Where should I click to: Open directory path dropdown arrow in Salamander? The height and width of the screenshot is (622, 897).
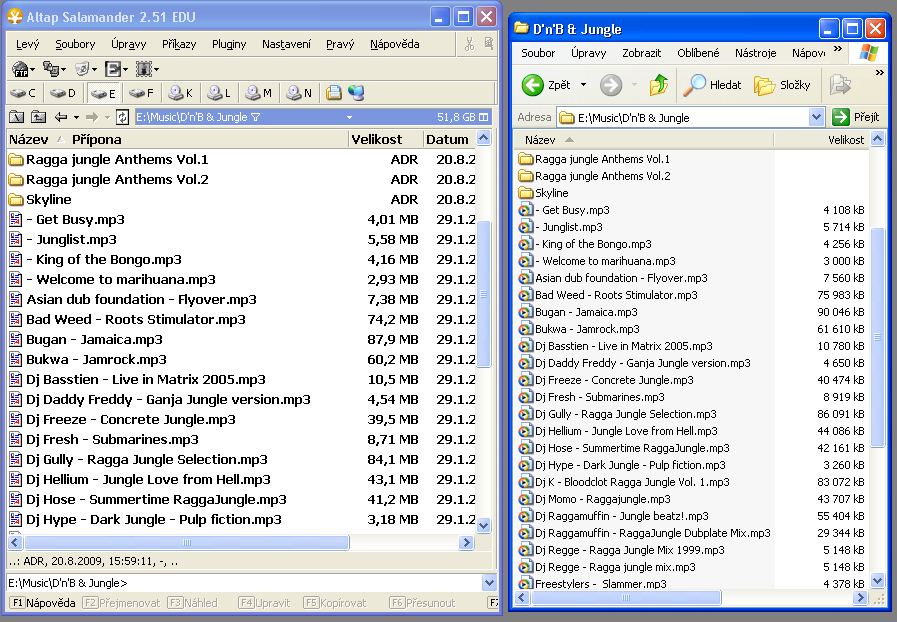[349, 117]
